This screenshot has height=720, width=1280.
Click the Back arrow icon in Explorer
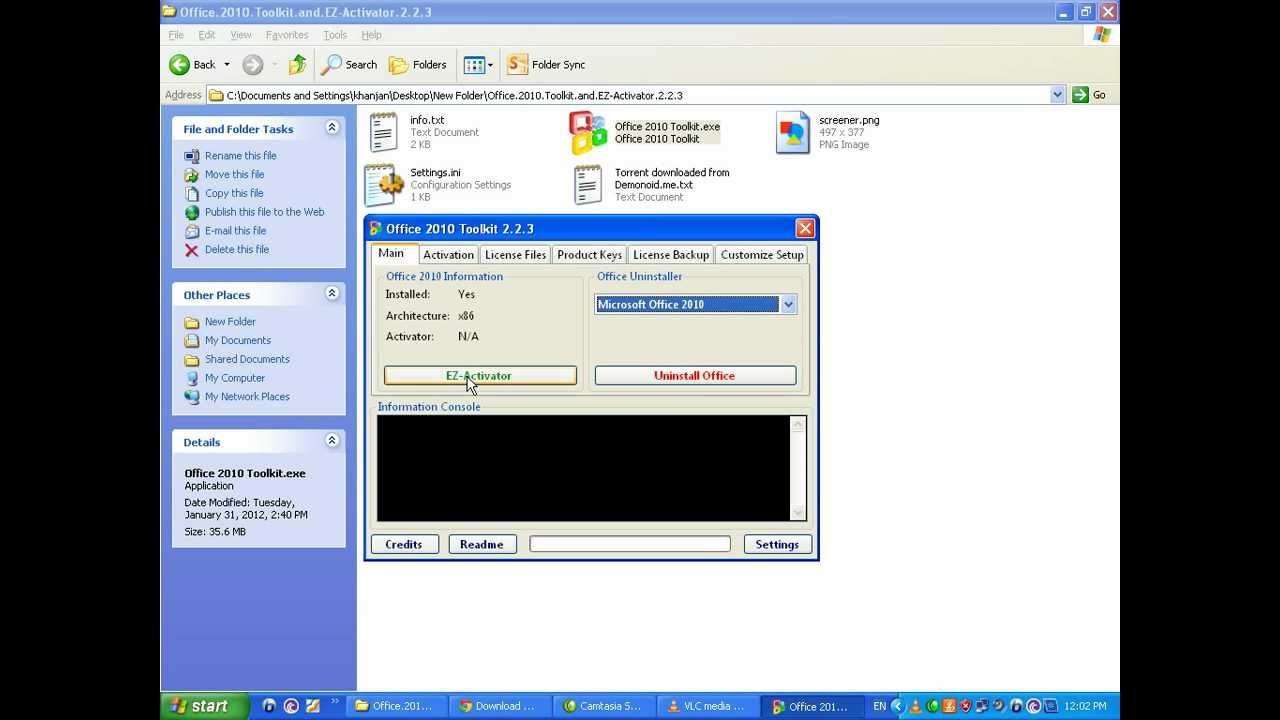click(180, 65)
